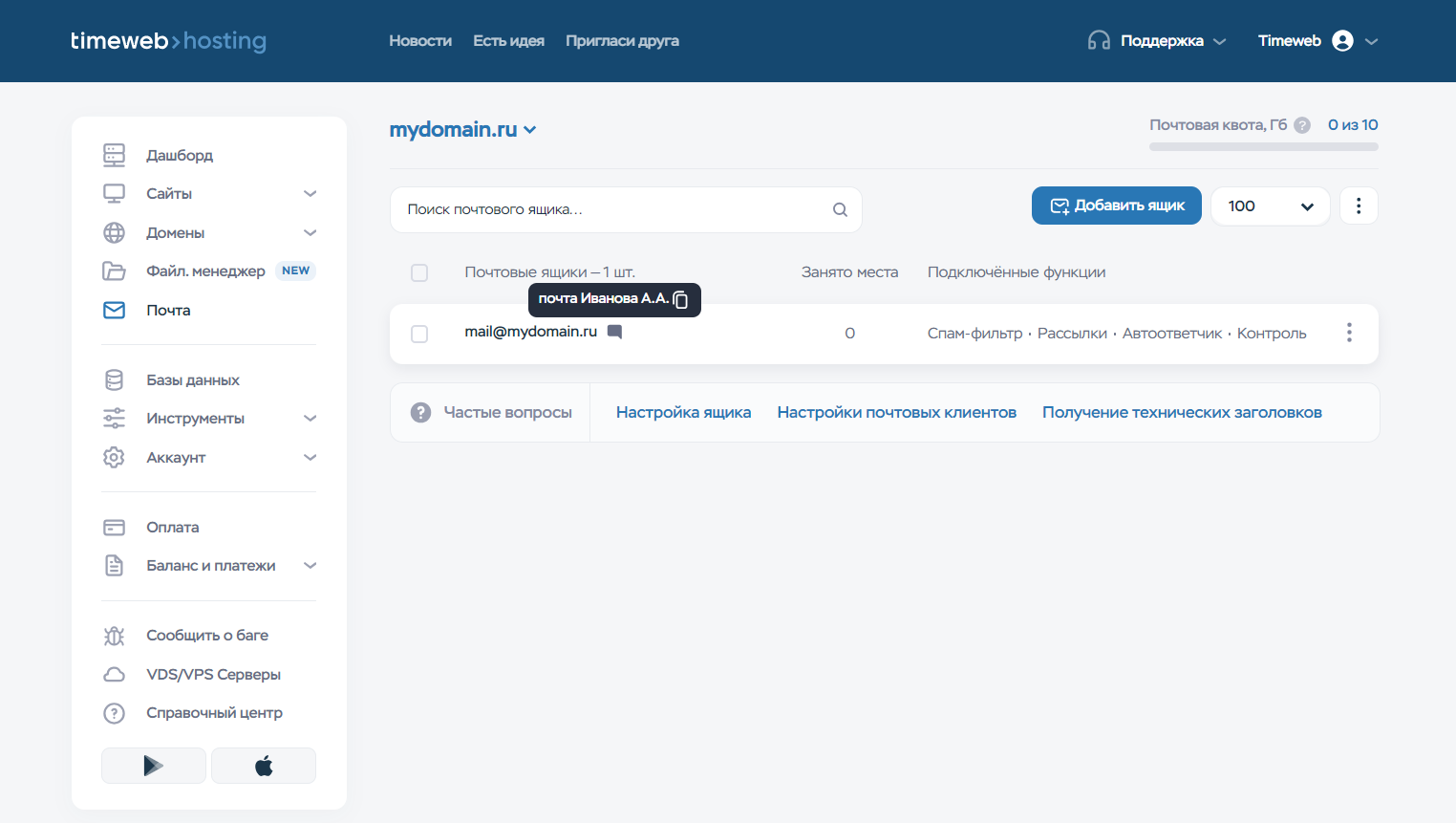Check the box for mail@mydomain.ru
Image resolution: width=1456 pixels, height=823 pixels.
[x=419, y=334]
